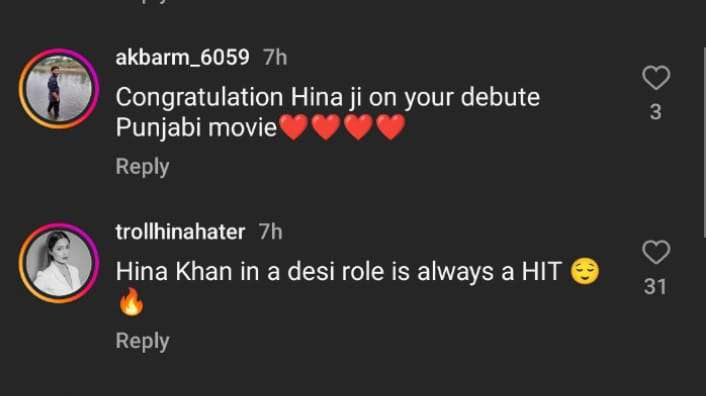Screen dimensions: 706x396
Task: Open akbarm_6059's profile picture story
Action: pyautogui.click(x=59, y=89)
